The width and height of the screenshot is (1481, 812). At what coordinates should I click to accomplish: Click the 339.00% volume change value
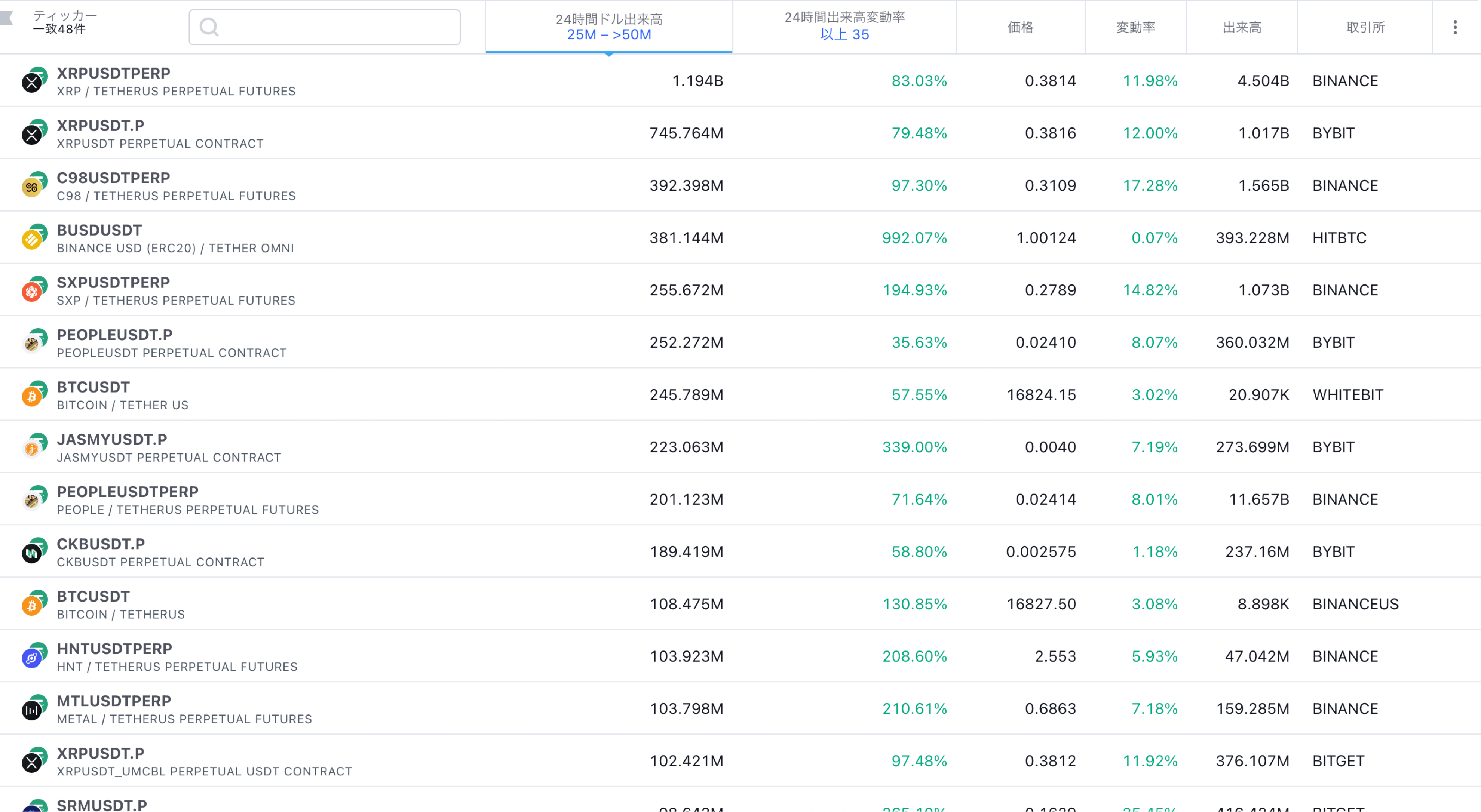click(x=914, y=446)
